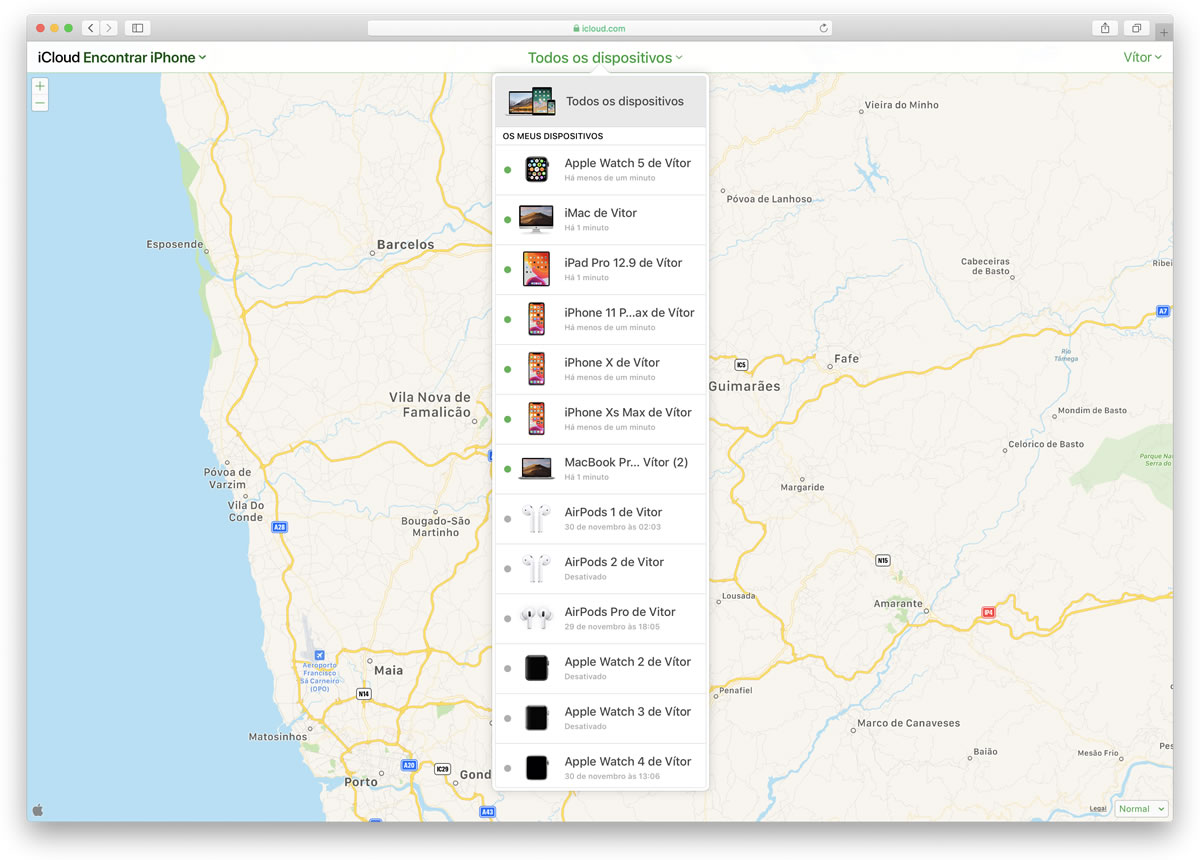Zoom in the map with plus button

click(40, 86)
